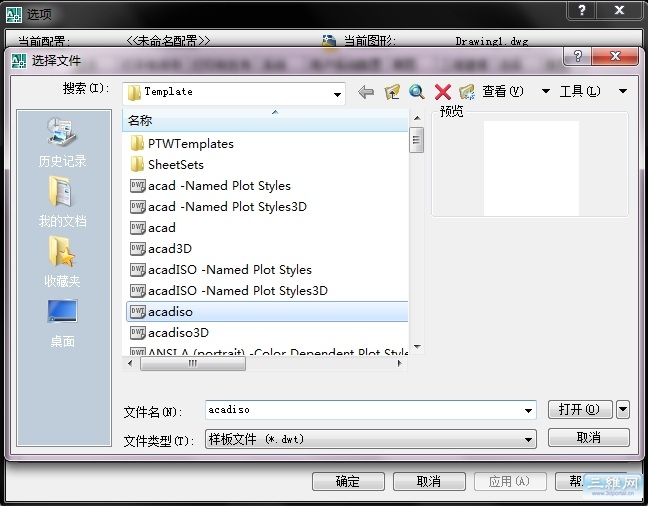Click file list scroll left arrow
Screen dimensions: 648x506
coord(130,363)
